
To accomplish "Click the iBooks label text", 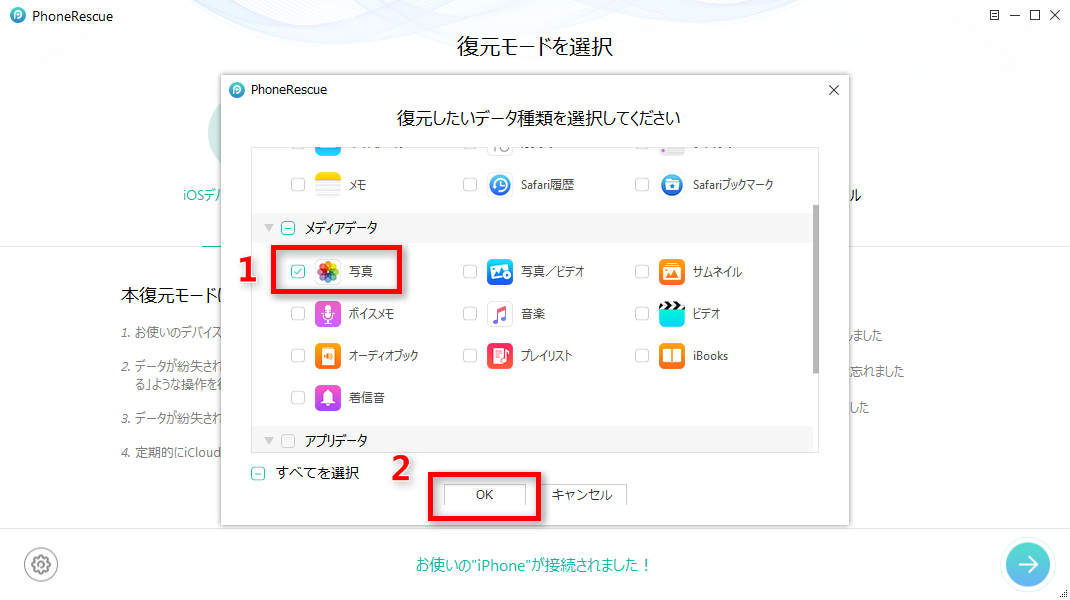I will pos(710,356).
